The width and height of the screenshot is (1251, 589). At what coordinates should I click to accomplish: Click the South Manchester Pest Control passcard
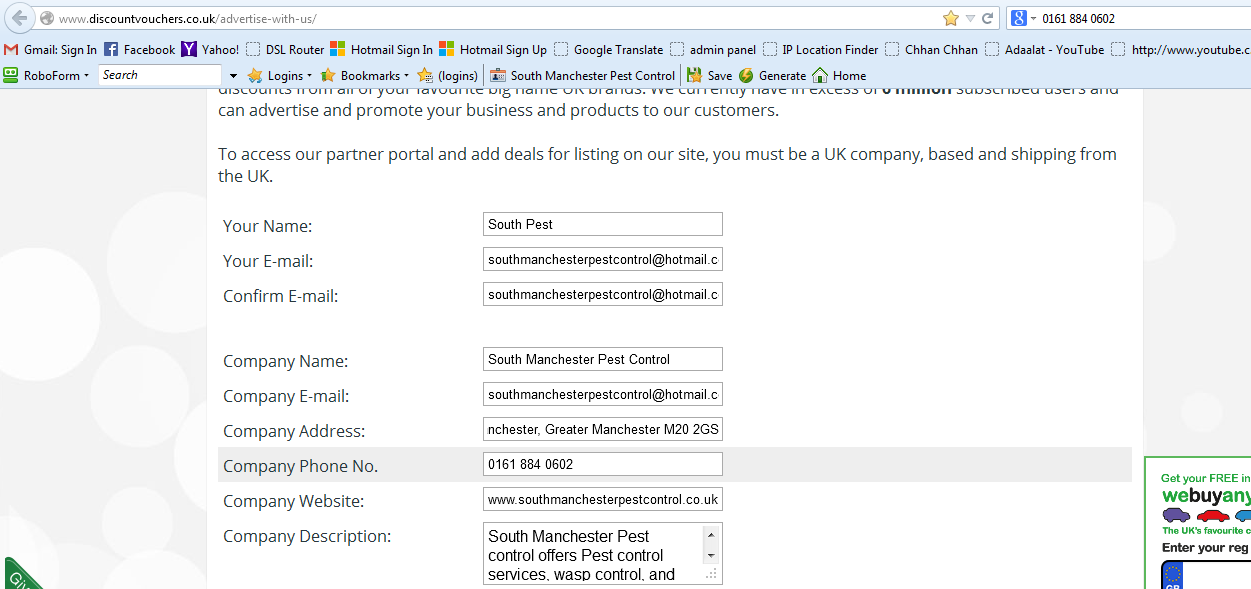click(582, 75)
